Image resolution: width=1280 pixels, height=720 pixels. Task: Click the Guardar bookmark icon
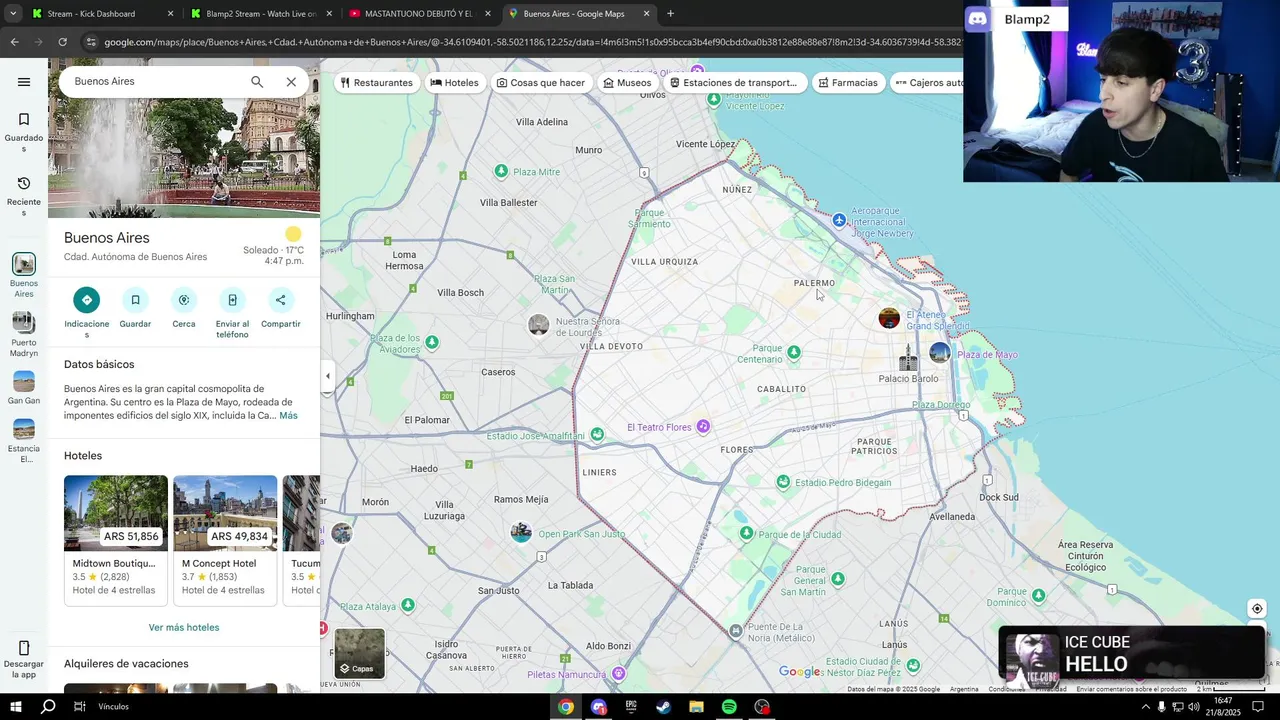click(135, 300)
